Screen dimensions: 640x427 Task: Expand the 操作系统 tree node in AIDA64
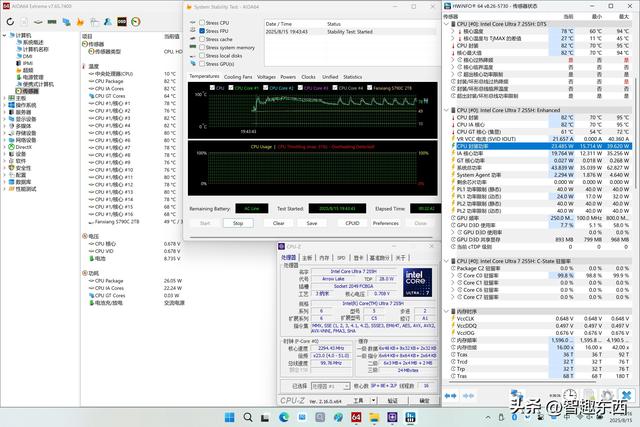(4, 105)
